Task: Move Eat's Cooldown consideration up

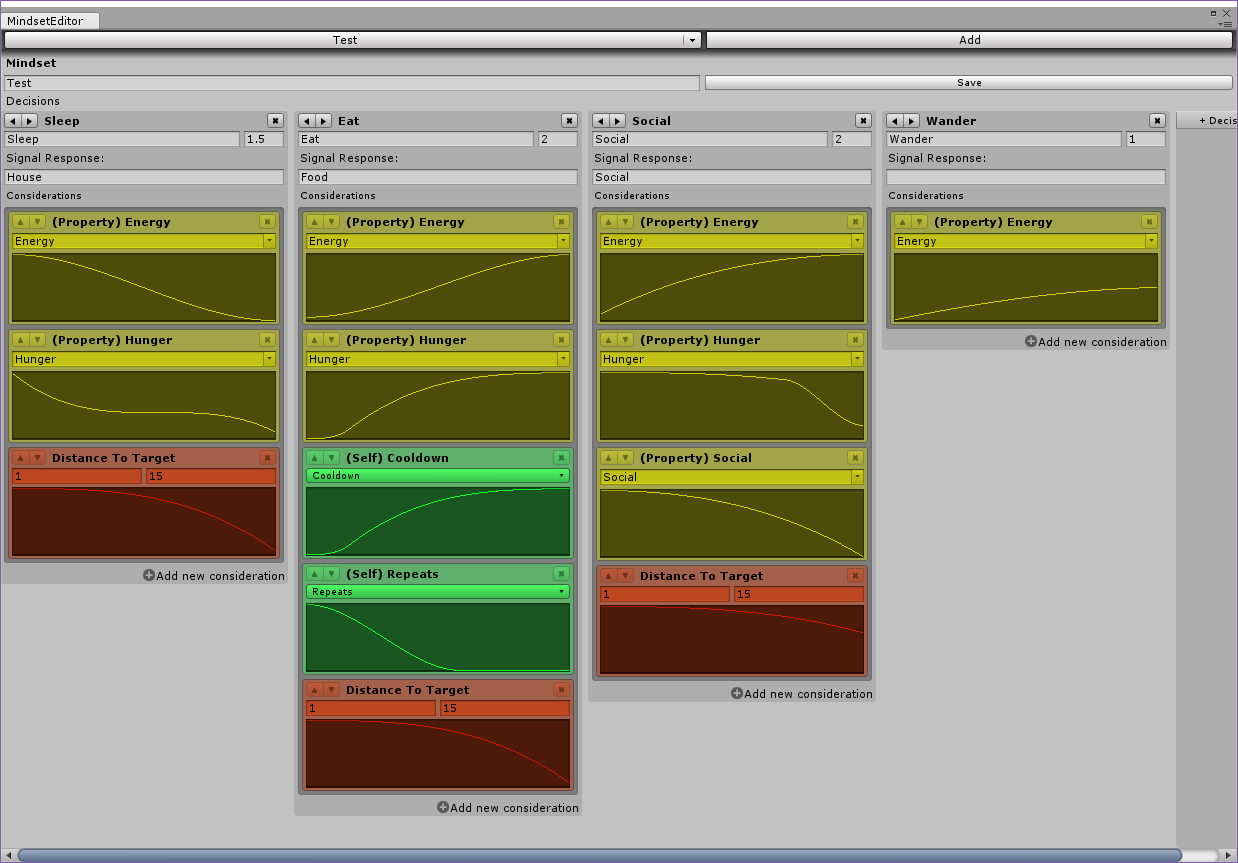Action: (314, 458)
